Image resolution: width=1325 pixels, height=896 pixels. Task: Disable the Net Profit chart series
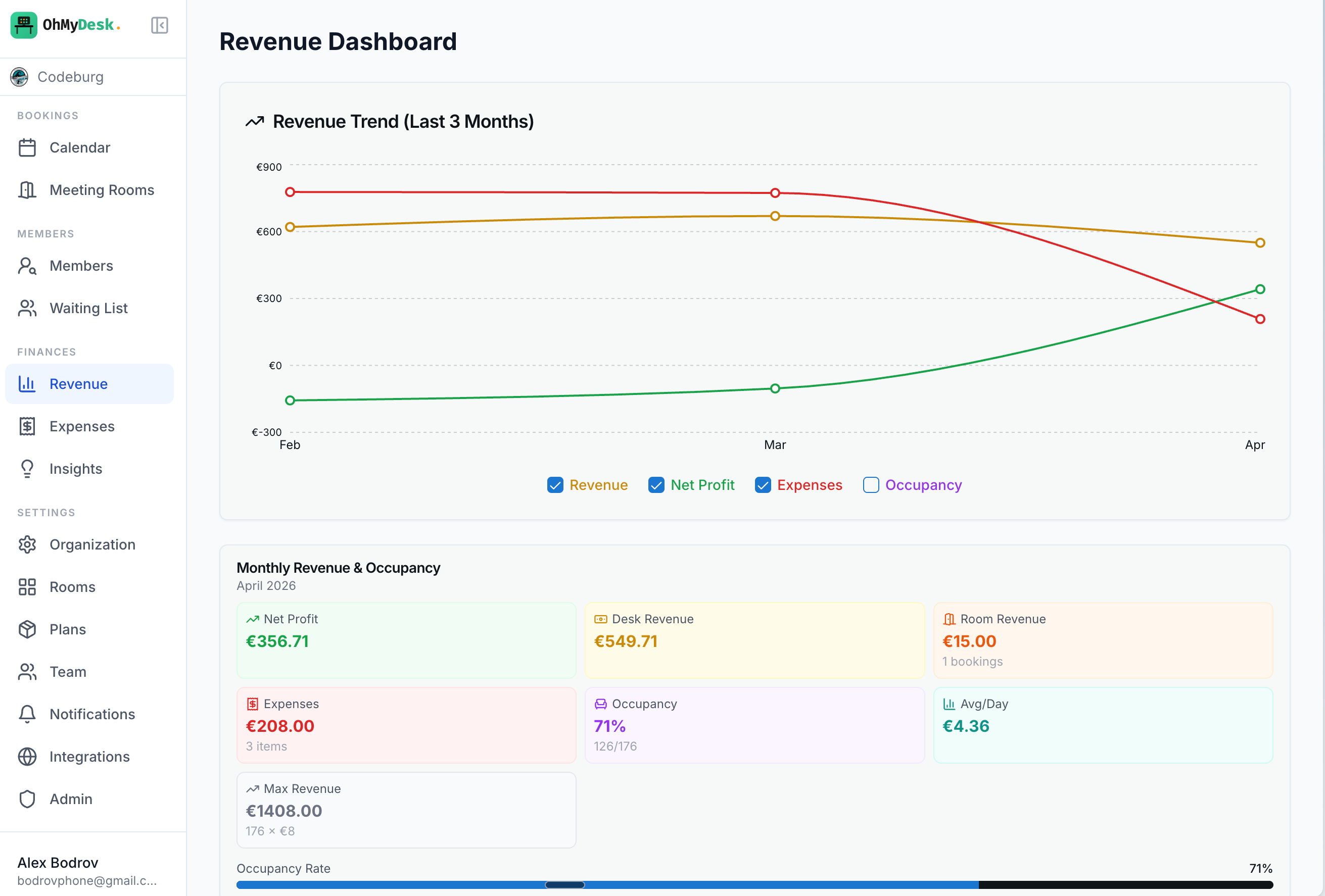pyautogui.click(x=656, y=485)
